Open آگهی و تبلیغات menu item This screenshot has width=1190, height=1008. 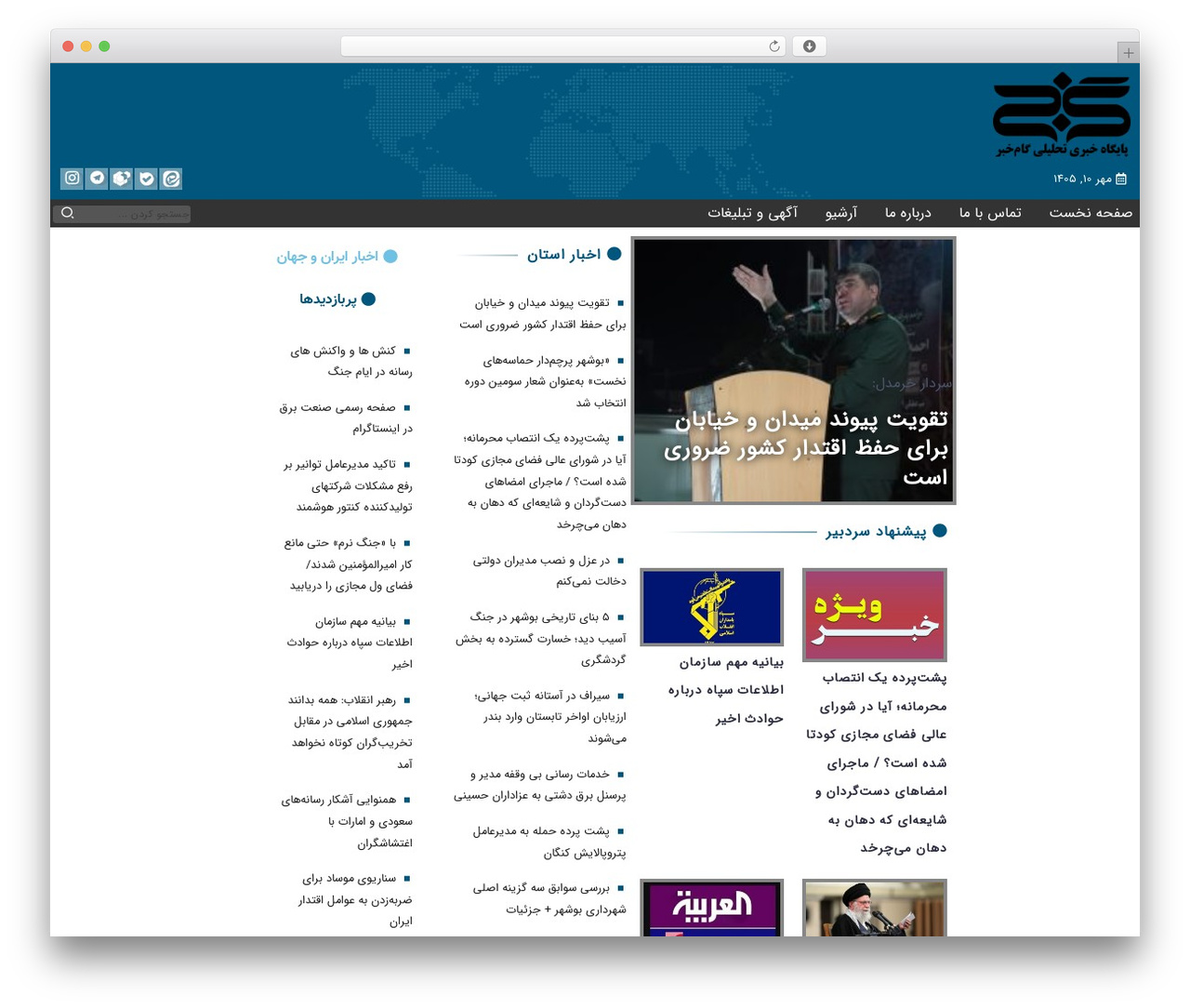753,213
